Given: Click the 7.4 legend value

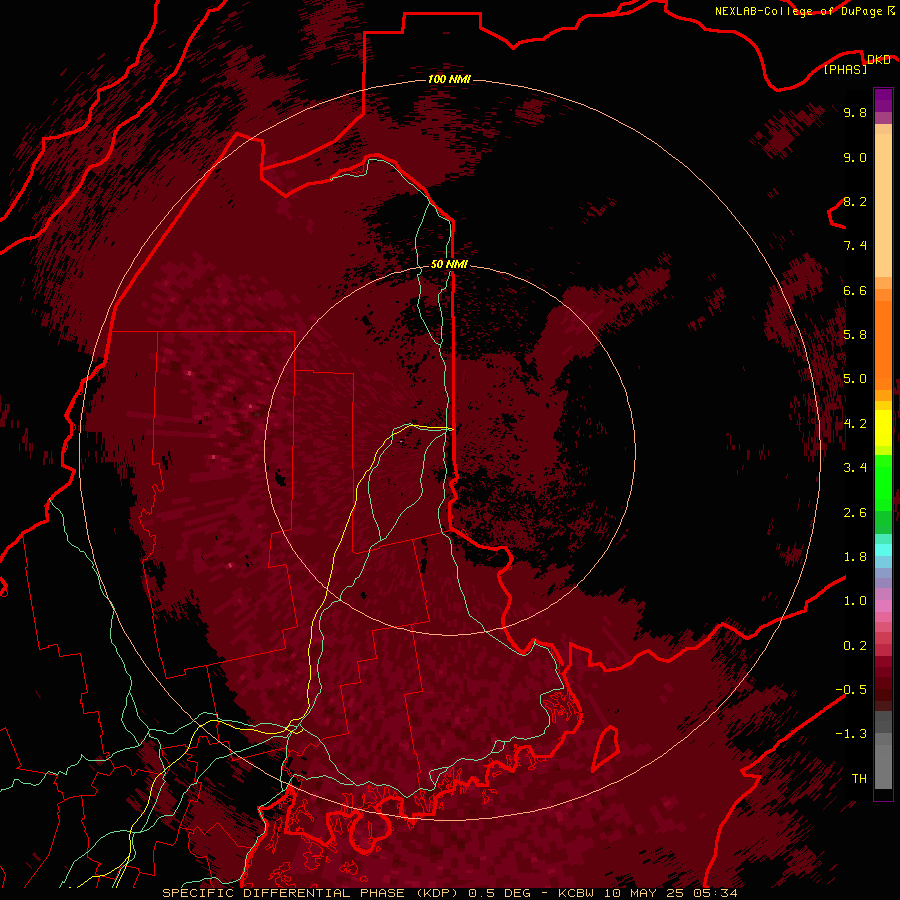Looking at the screenshot, I should 855,246.
